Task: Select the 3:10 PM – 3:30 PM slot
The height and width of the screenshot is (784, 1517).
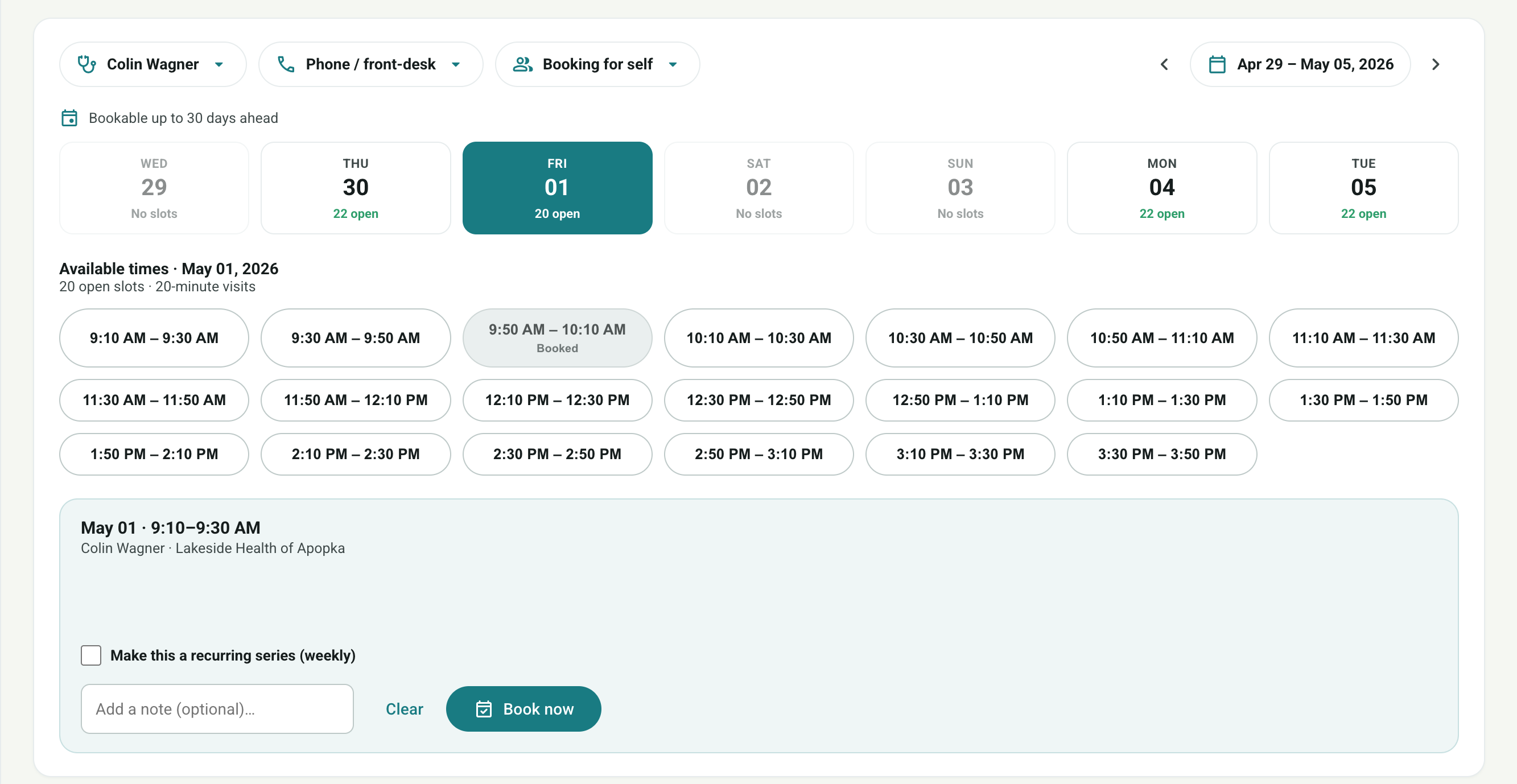Action: (x=960, y=454)
